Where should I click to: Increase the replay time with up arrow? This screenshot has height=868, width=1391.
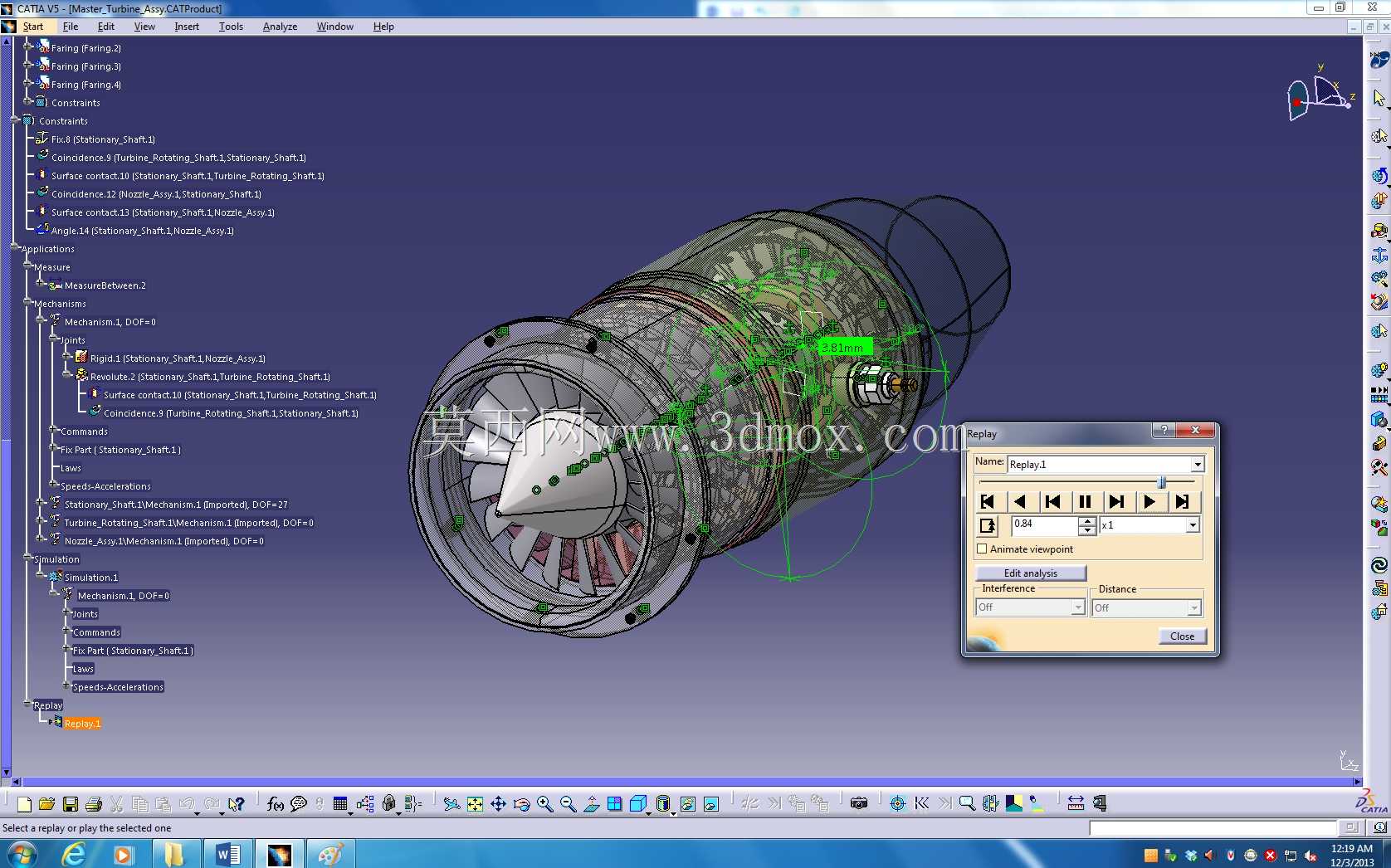coord(1087,521)
